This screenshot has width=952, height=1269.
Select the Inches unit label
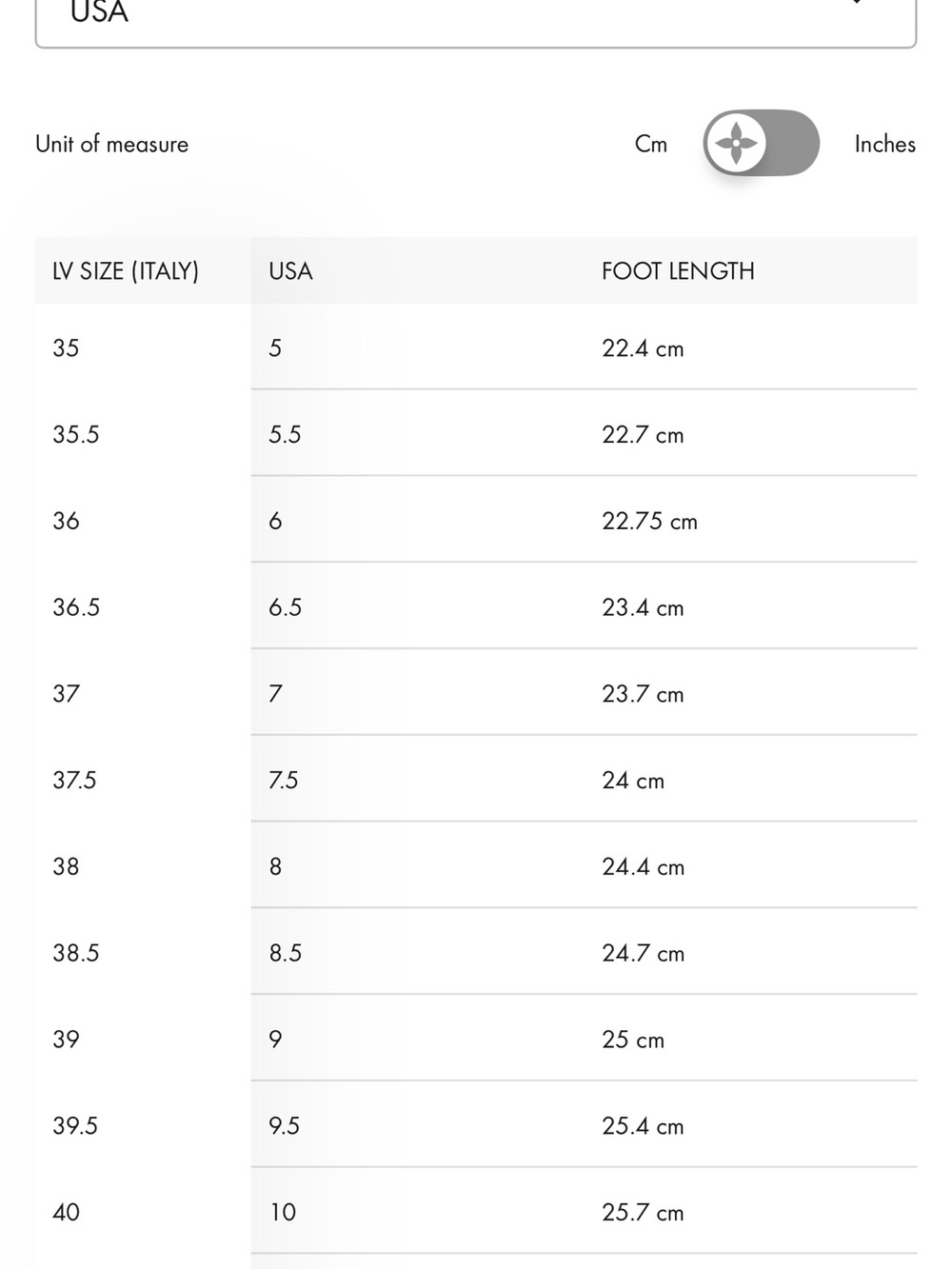click(x=884, y=144)
